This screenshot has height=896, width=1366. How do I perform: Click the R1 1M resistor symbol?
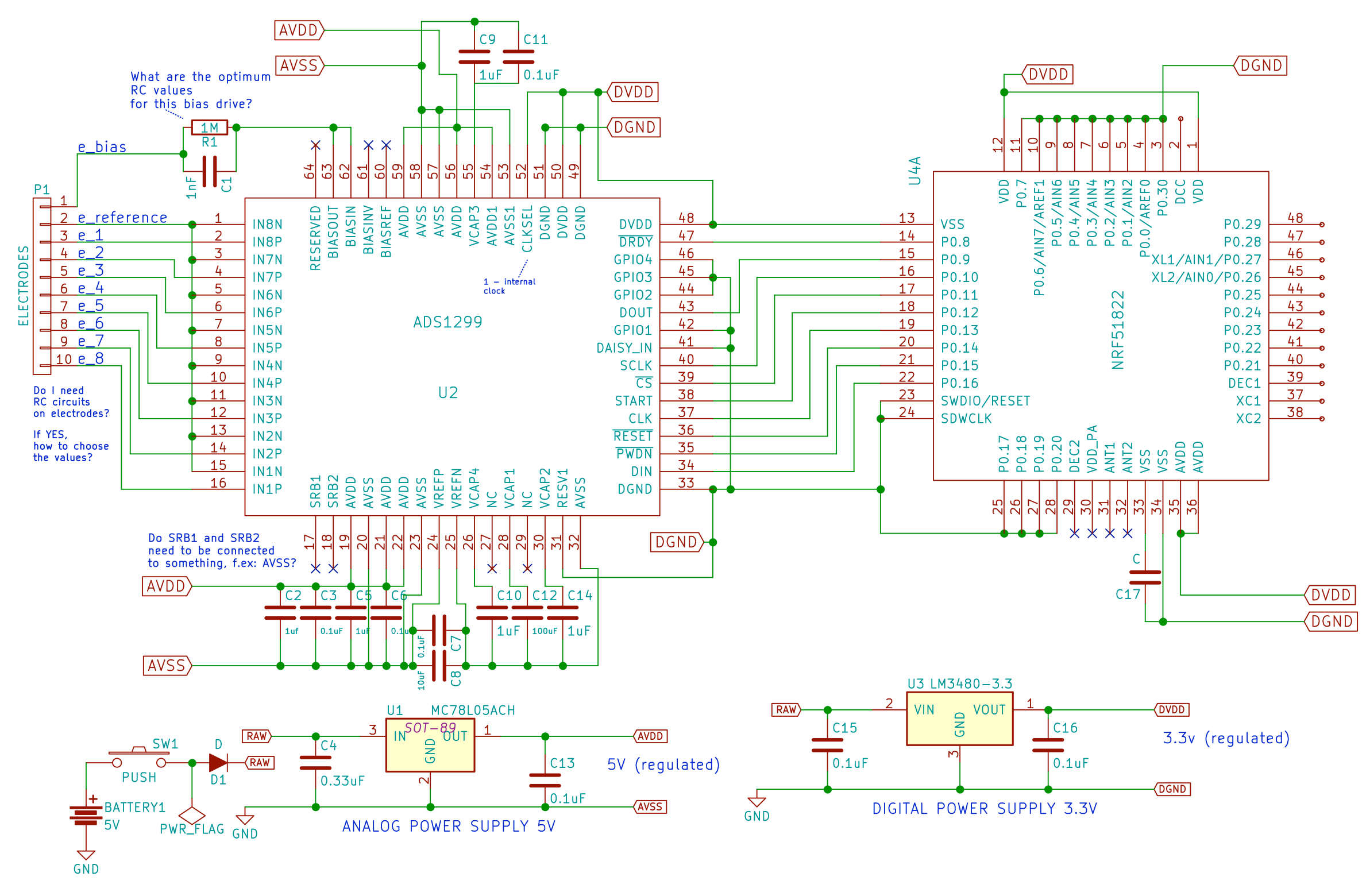coord(209,128)
